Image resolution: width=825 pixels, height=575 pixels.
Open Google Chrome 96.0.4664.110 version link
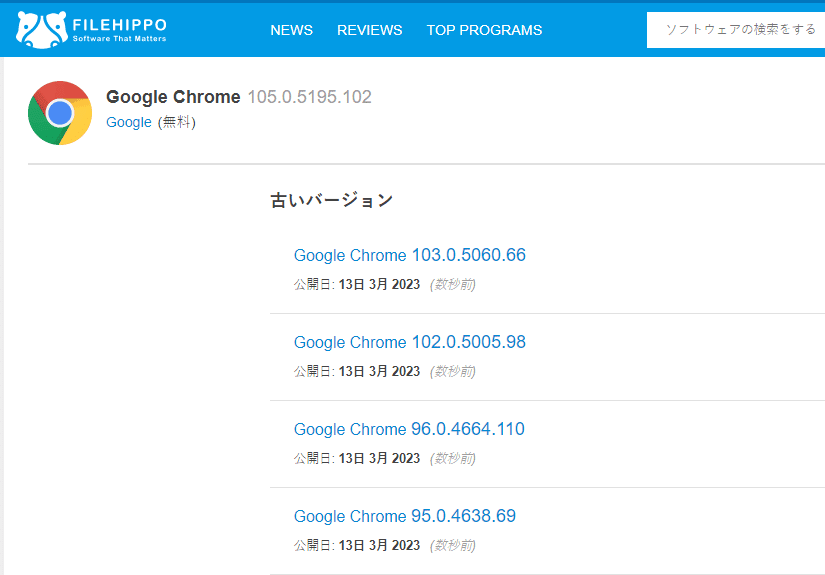[x=409, y=429]
